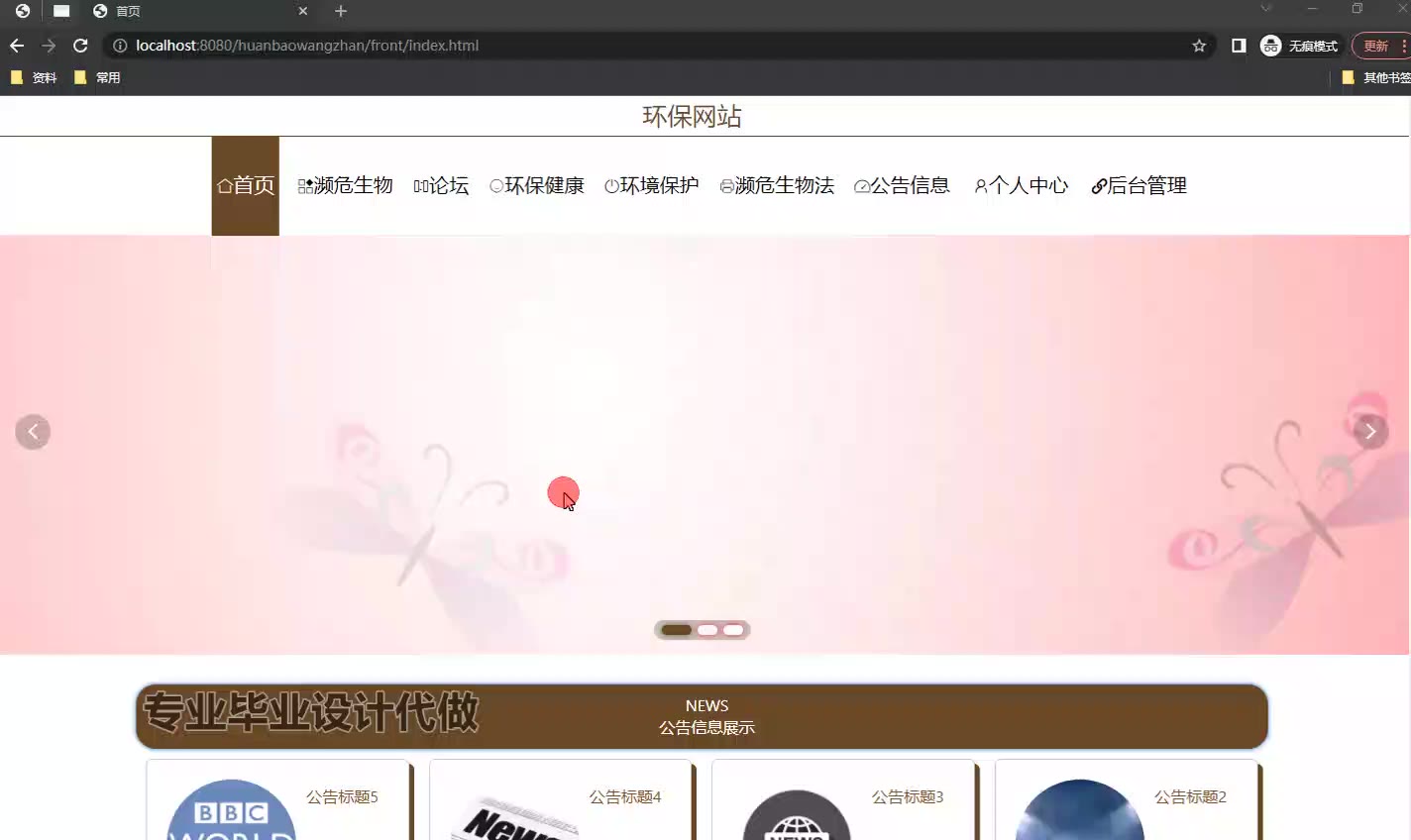The height and width of the screenshot is (840, 1411).
Task: Open the 公告标题3 announcement title
Action: click(908, 796)
